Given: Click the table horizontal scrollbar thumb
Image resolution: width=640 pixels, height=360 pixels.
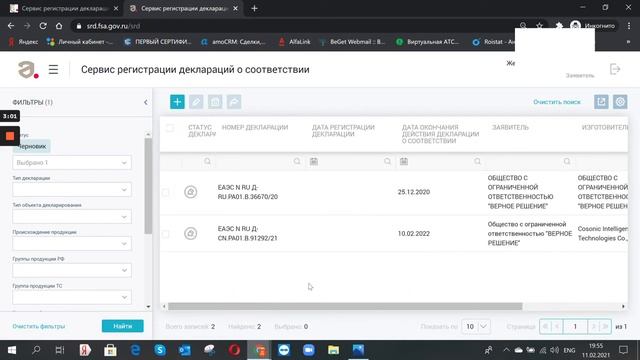Looking at the screenshot, I should [345, 306].
